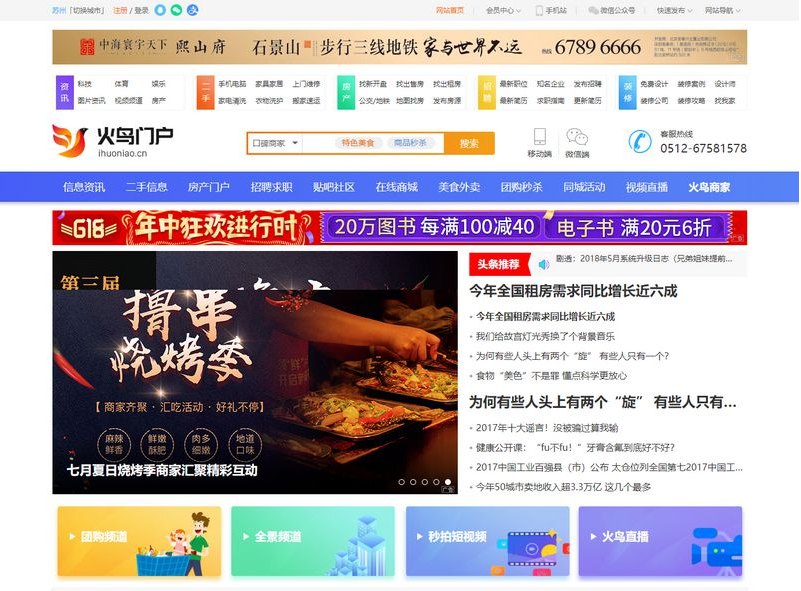Click the 商品秒杀 search tag

410,143
